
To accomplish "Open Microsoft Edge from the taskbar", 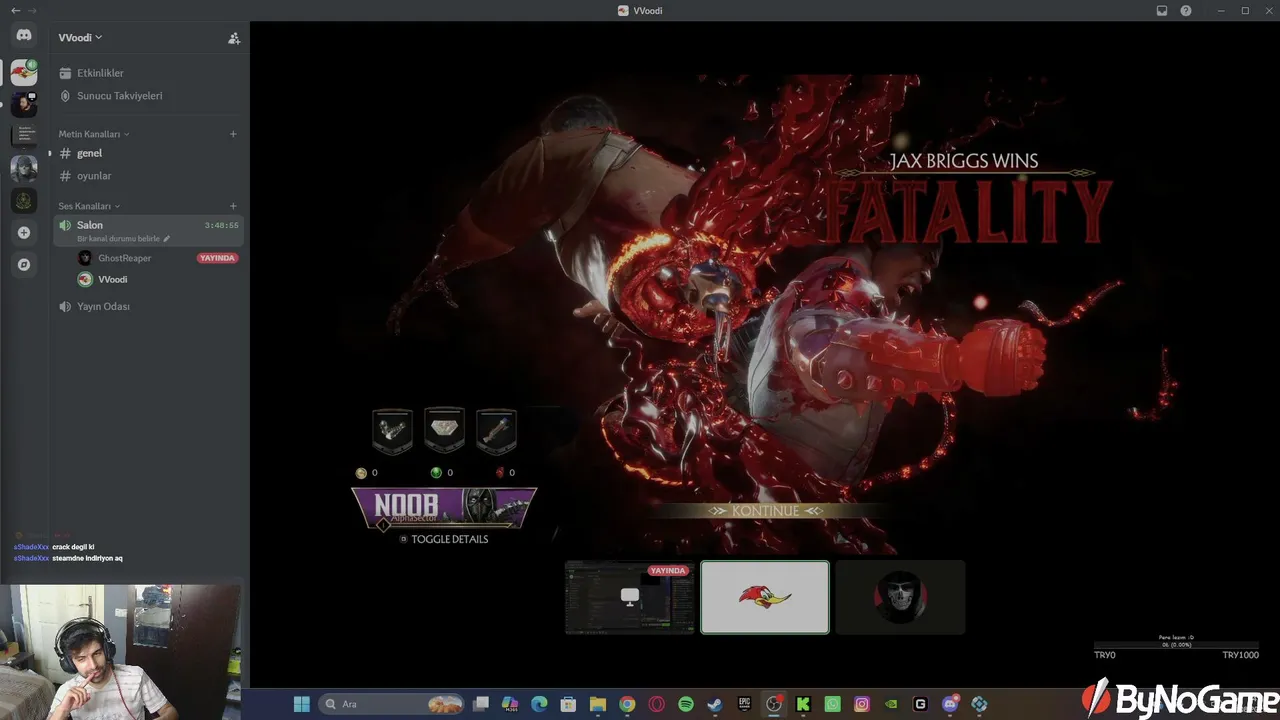I will coord(539,704).
